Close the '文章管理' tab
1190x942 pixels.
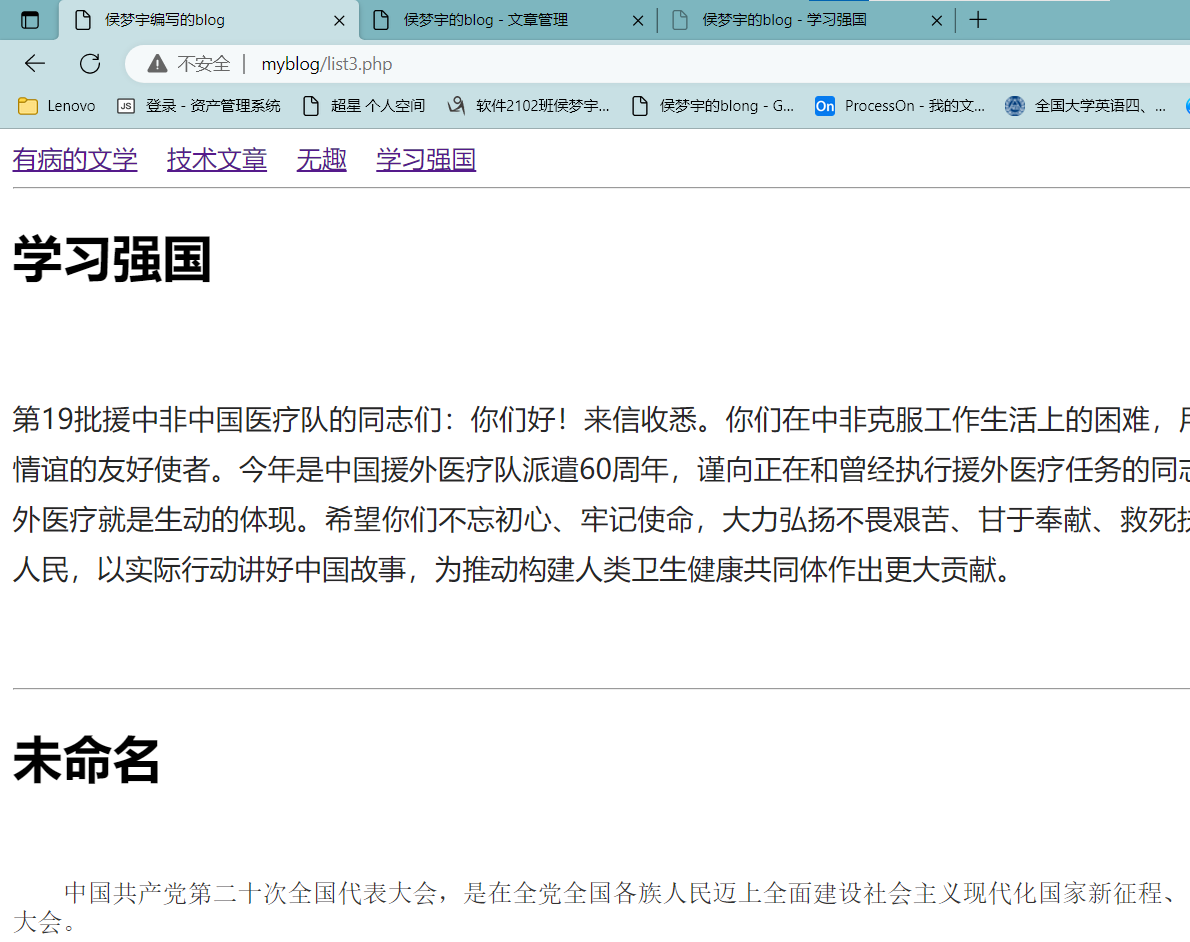[637, 19]
